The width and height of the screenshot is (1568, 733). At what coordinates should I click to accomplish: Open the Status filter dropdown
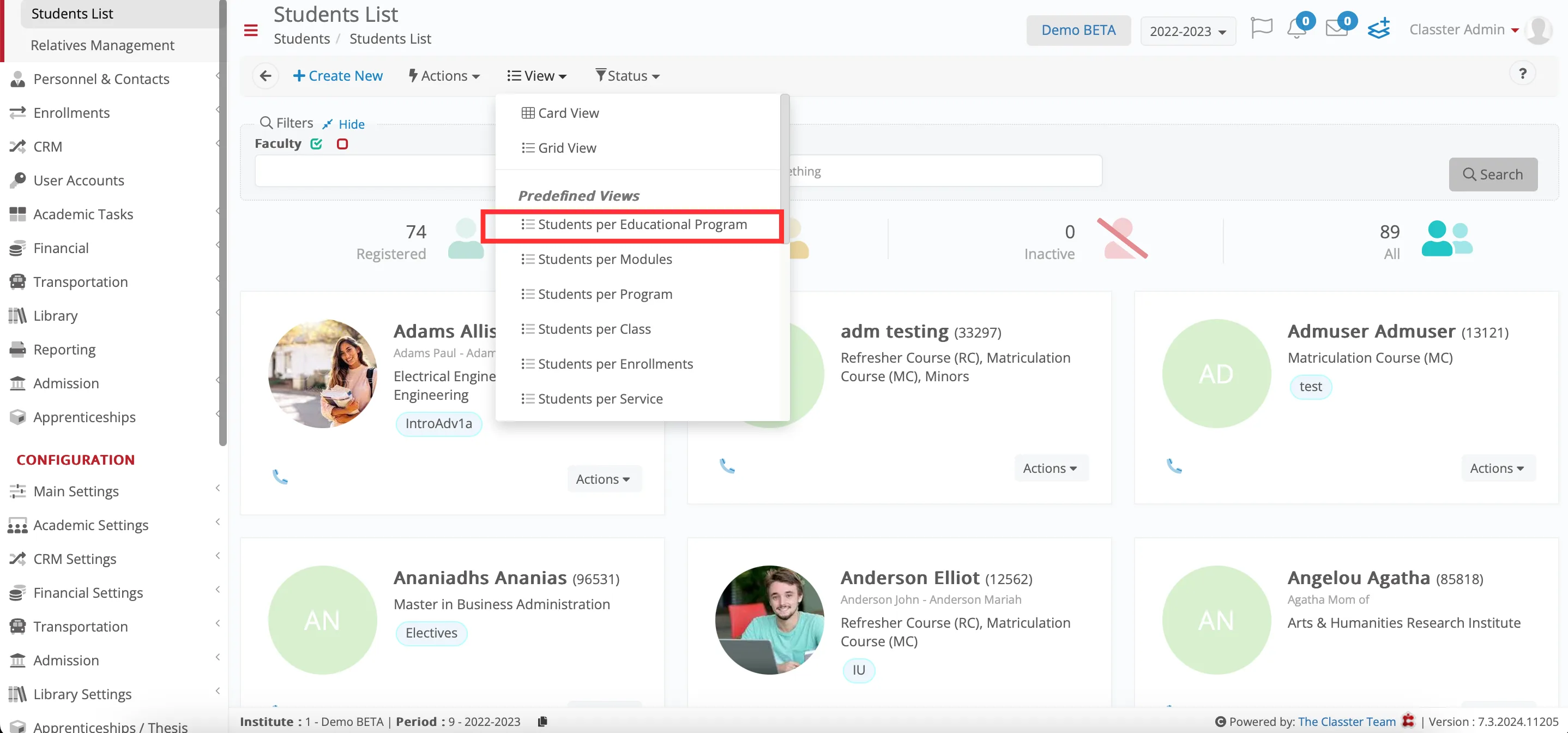tap(628, 75)
